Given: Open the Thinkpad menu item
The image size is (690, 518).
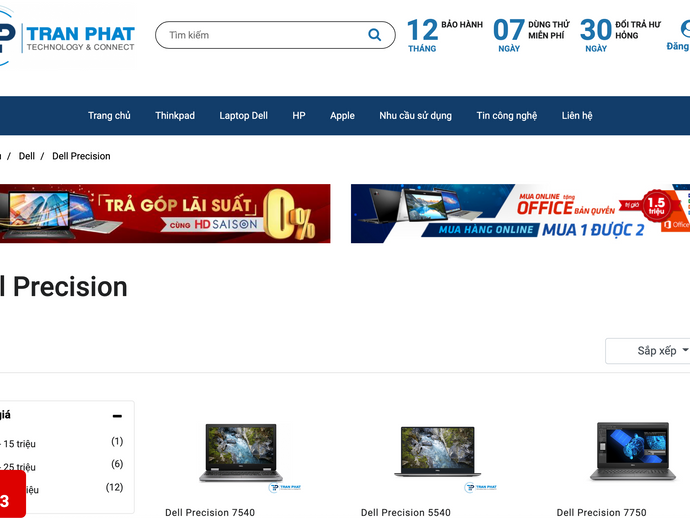Looking at the screenshot, I should coord(175,115).
